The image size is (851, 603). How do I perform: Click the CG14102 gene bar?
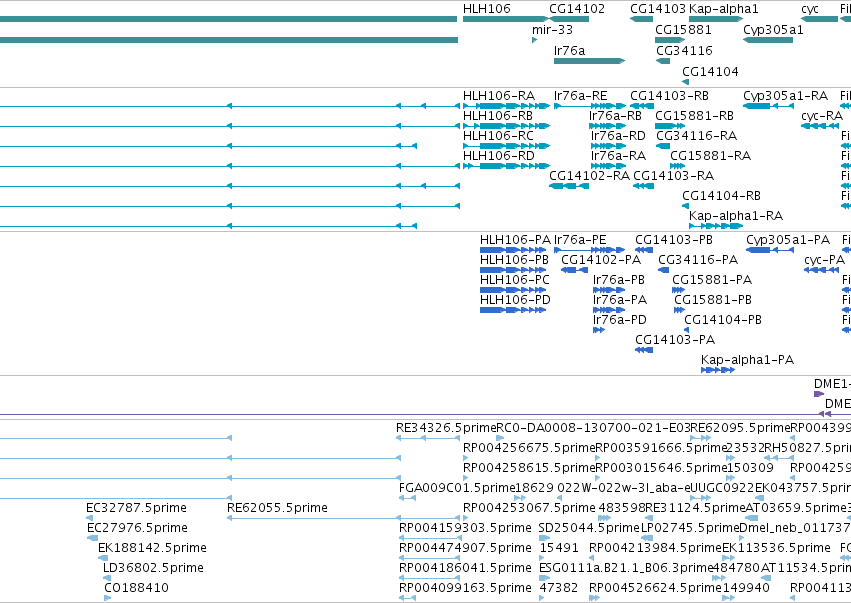(569, 19)
